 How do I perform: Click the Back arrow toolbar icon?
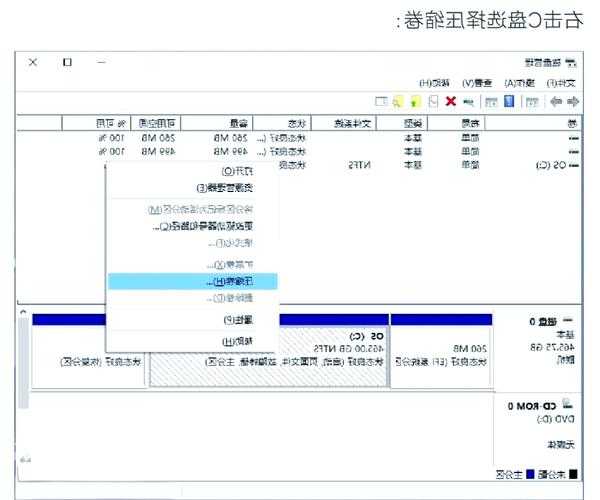[571, 101]
